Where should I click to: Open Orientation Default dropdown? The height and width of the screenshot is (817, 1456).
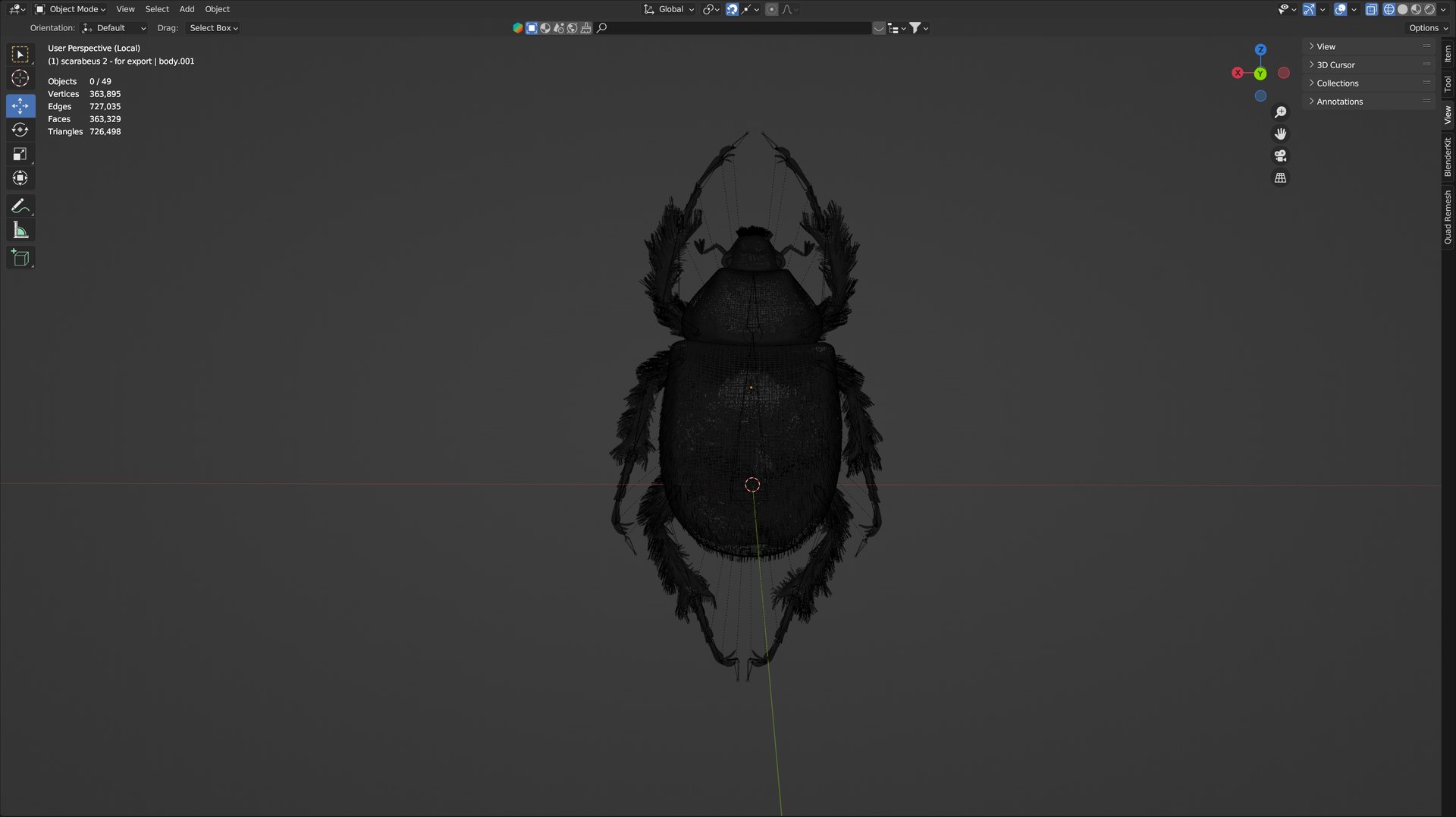114,28
